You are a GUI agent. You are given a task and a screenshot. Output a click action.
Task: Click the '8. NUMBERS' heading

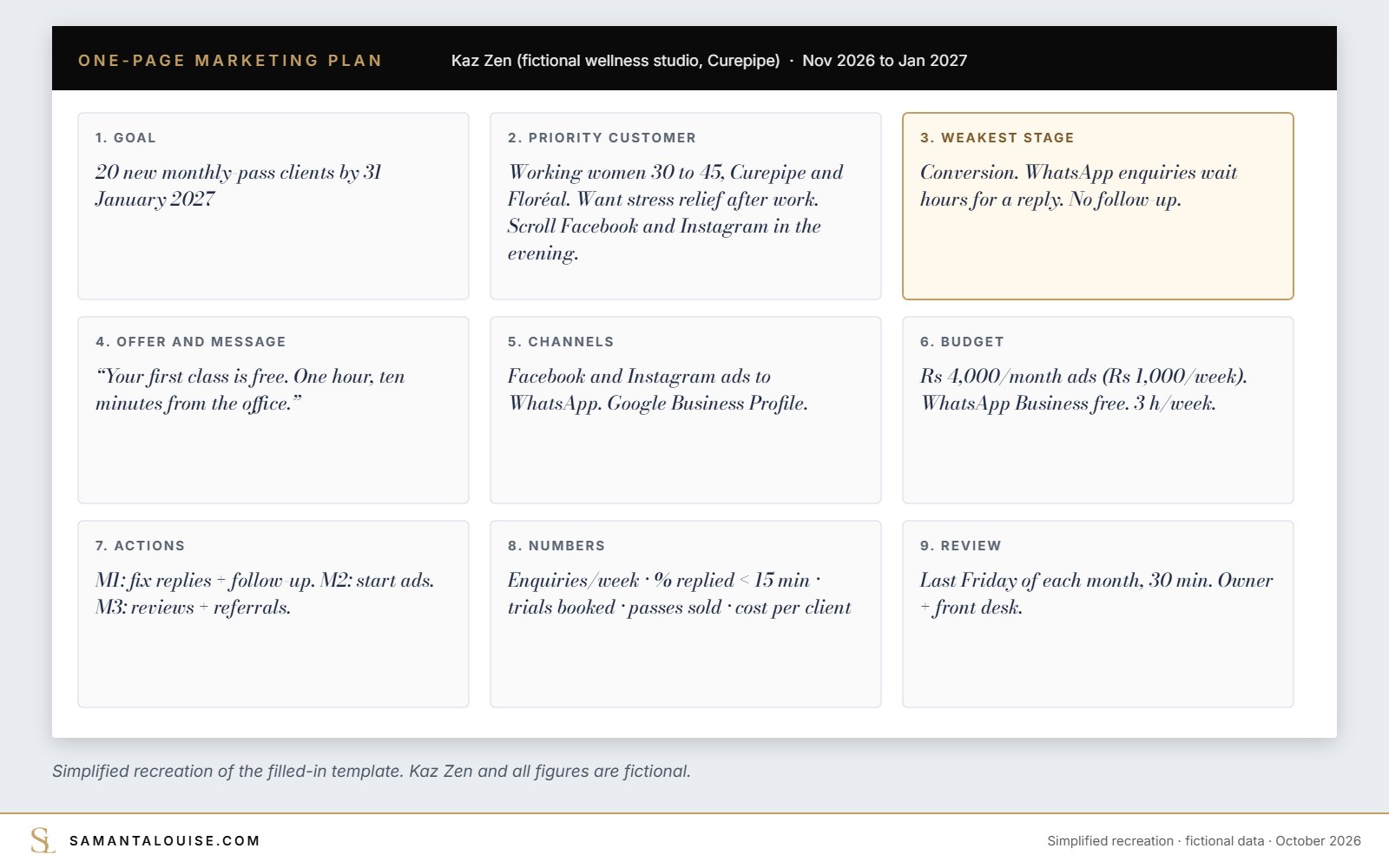pos(556,546)
